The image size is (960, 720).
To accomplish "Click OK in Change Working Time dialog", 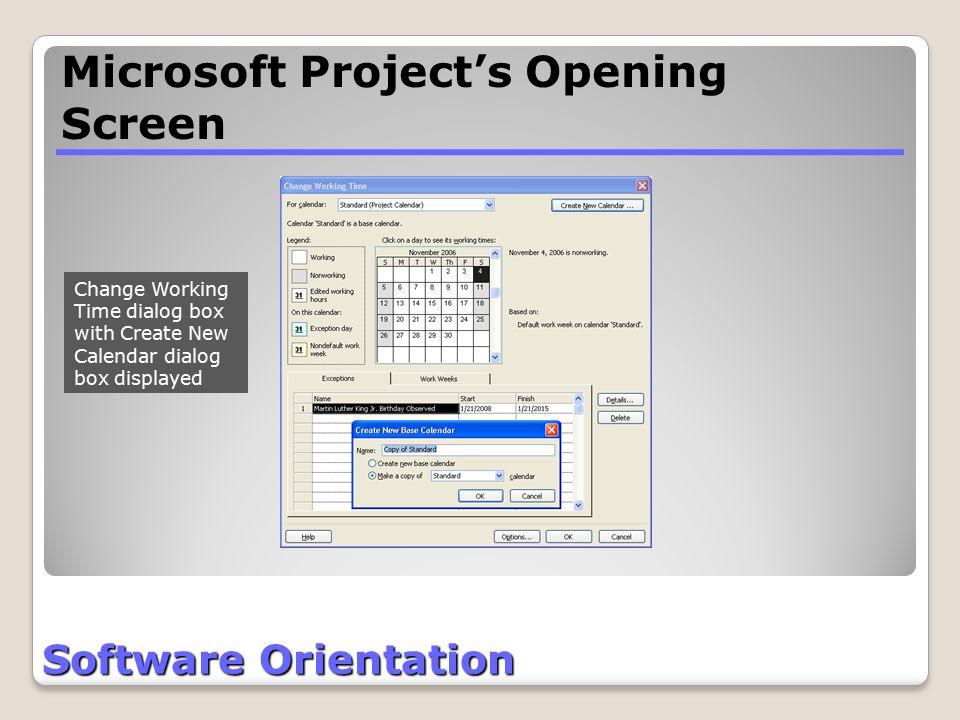I will pyautogui.click(x=569, y=537).
